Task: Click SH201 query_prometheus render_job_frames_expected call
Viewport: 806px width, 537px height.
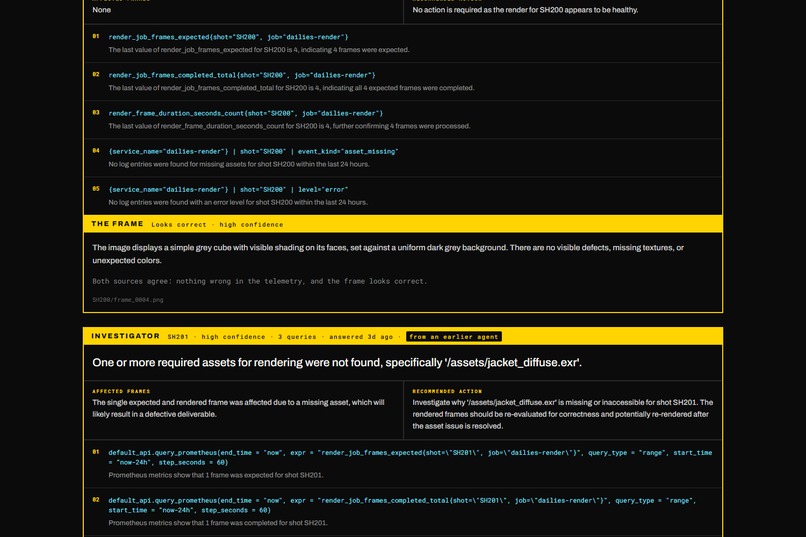Action: tap(410, 457)
